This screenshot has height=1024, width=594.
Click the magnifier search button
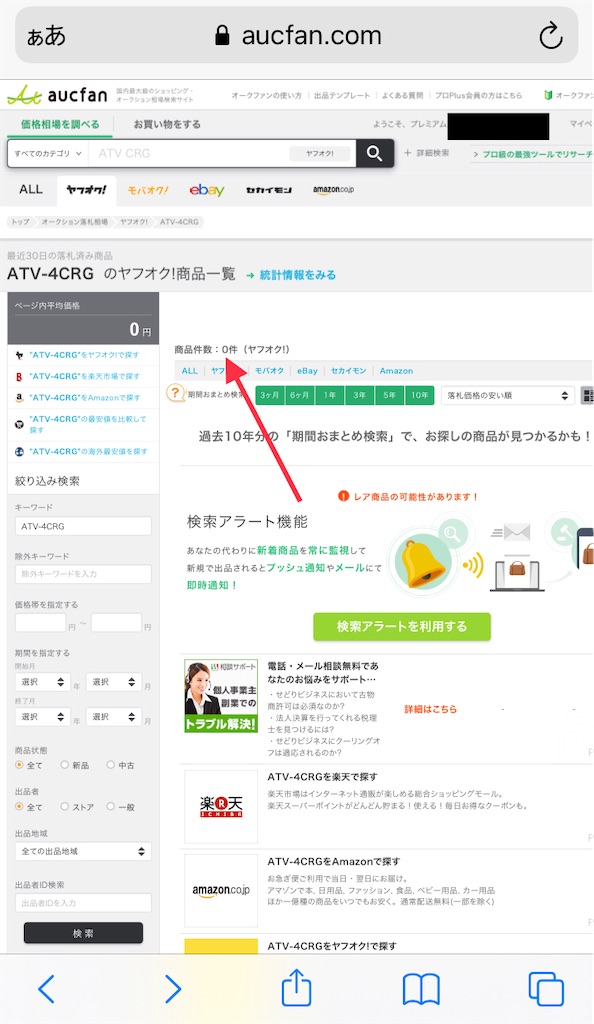click(x=375, y=153)
